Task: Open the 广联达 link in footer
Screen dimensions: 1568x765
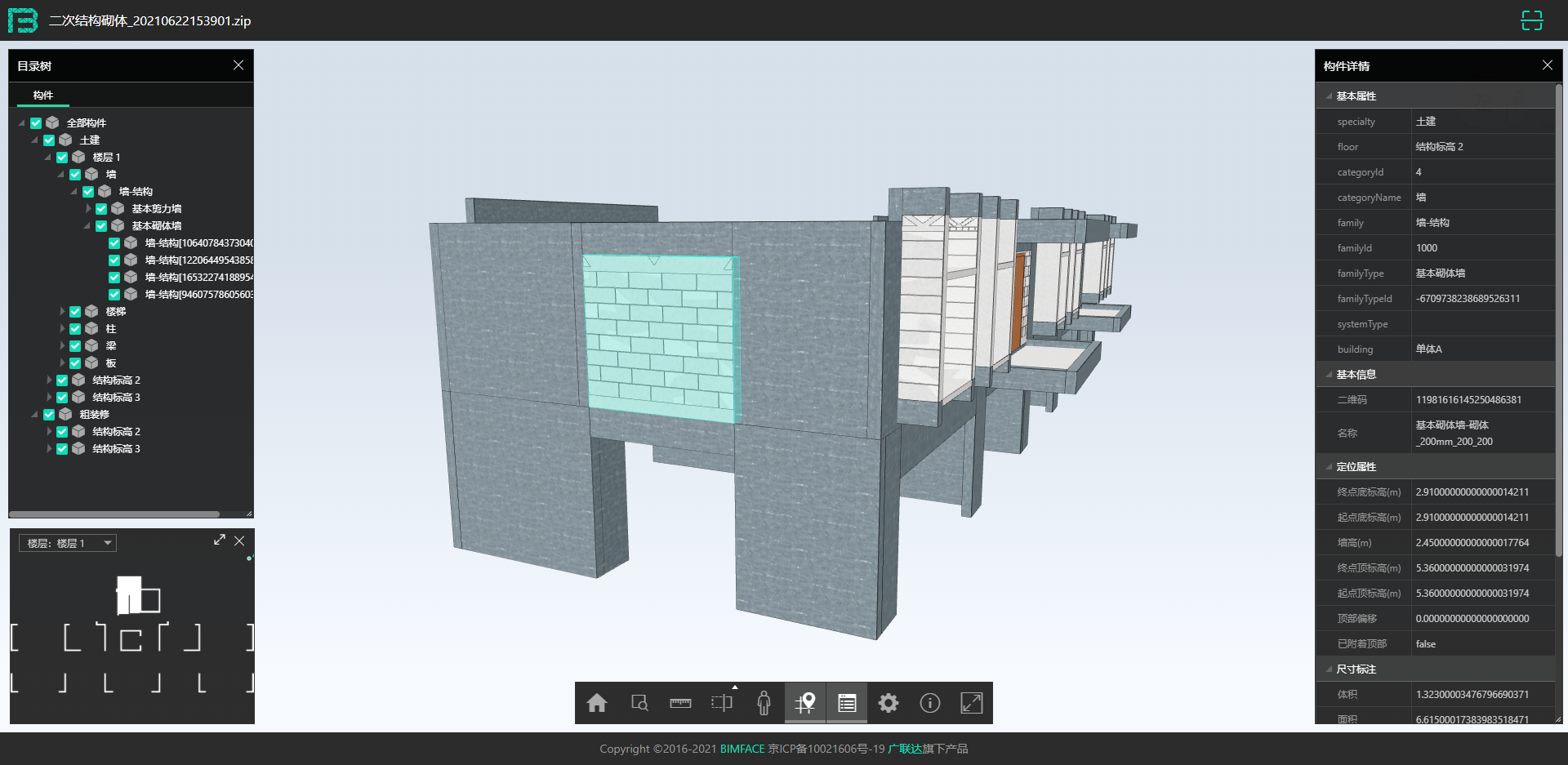Action: [905, 749]
